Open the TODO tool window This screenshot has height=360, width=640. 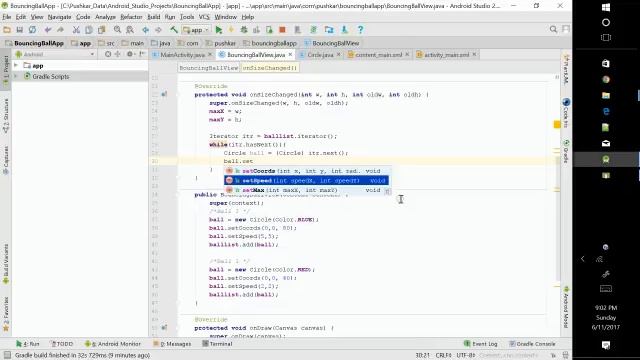point(61,344)
